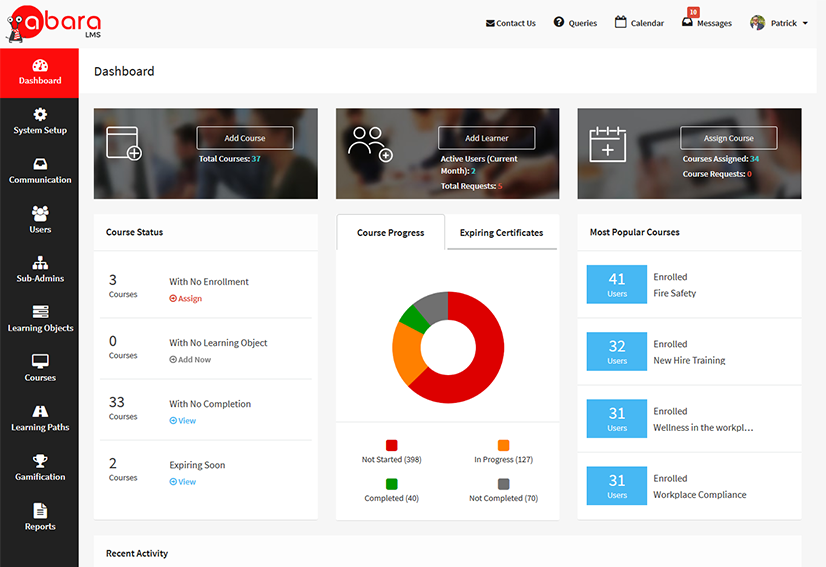Toggle the orange In Progress legend swatch
The image size is (826, 567).
coord(504,445)
